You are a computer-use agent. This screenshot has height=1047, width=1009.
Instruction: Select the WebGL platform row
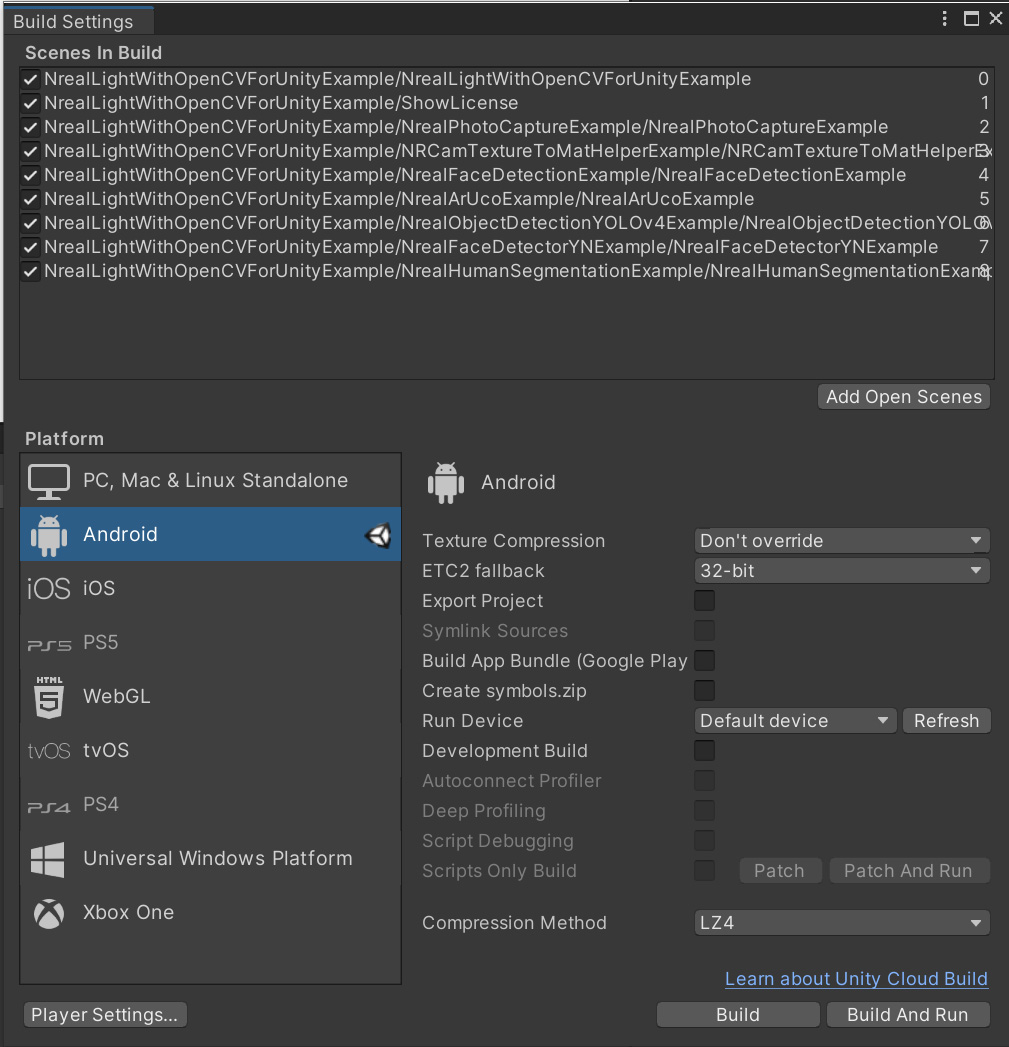210,696
